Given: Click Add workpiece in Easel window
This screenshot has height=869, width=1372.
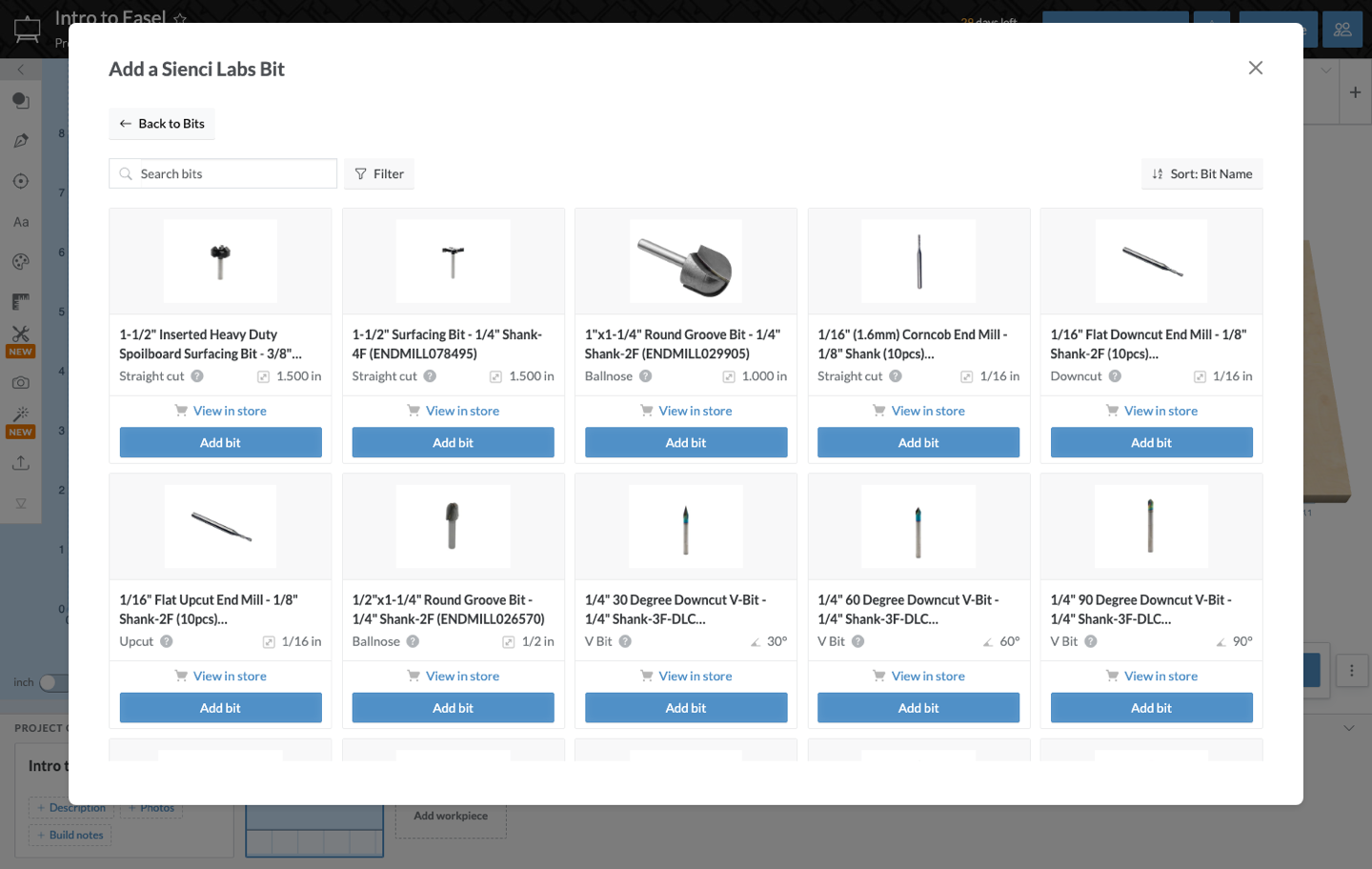Looking at the screenshot, I should (451, 816).
